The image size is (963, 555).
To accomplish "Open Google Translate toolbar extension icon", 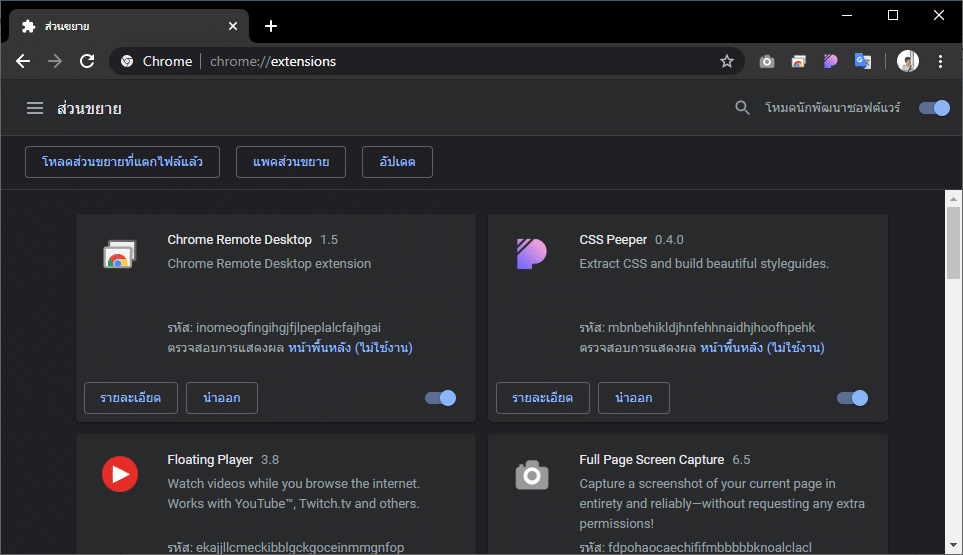I will [x=863, y=61].
